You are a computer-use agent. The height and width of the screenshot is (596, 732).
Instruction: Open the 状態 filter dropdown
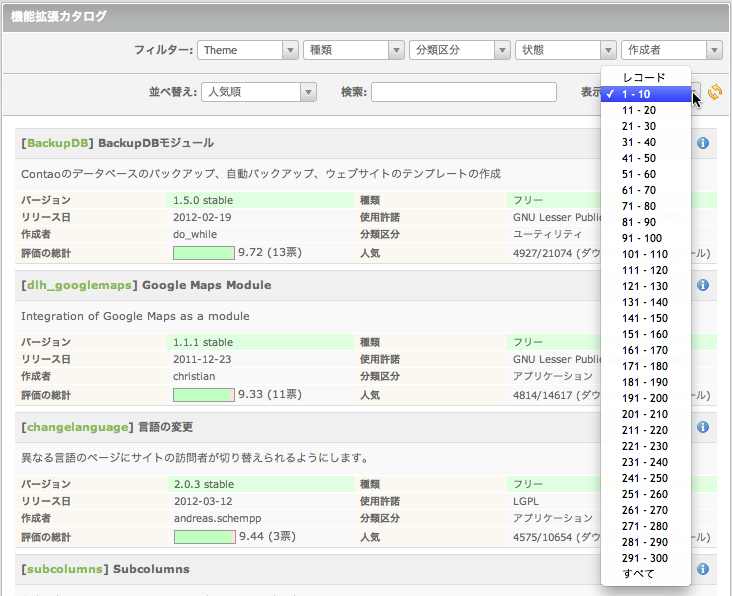[x=566, y=50]
